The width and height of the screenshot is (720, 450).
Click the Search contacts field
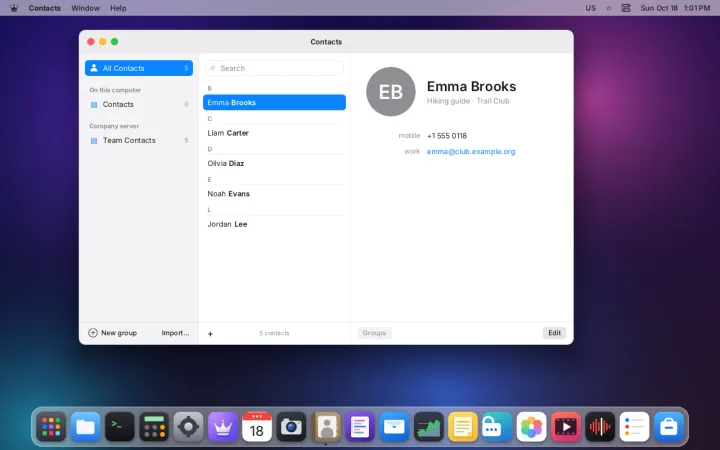274,68
